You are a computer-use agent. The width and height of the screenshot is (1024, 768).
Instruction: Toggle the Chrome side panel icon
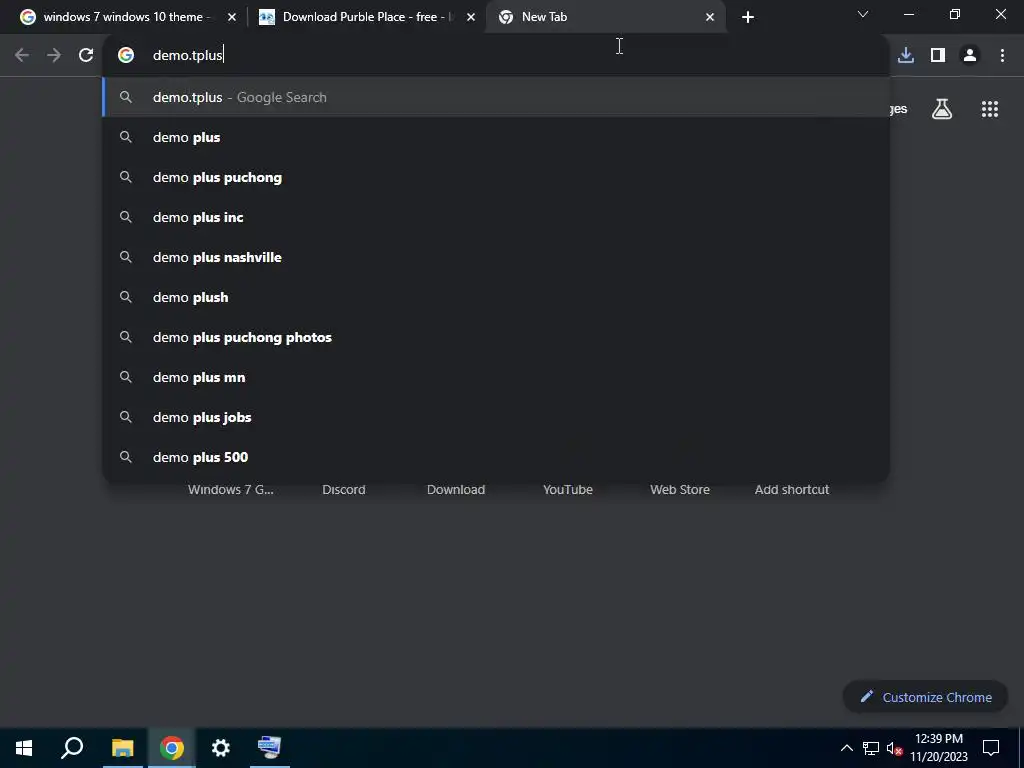click(x=938, y=56)
